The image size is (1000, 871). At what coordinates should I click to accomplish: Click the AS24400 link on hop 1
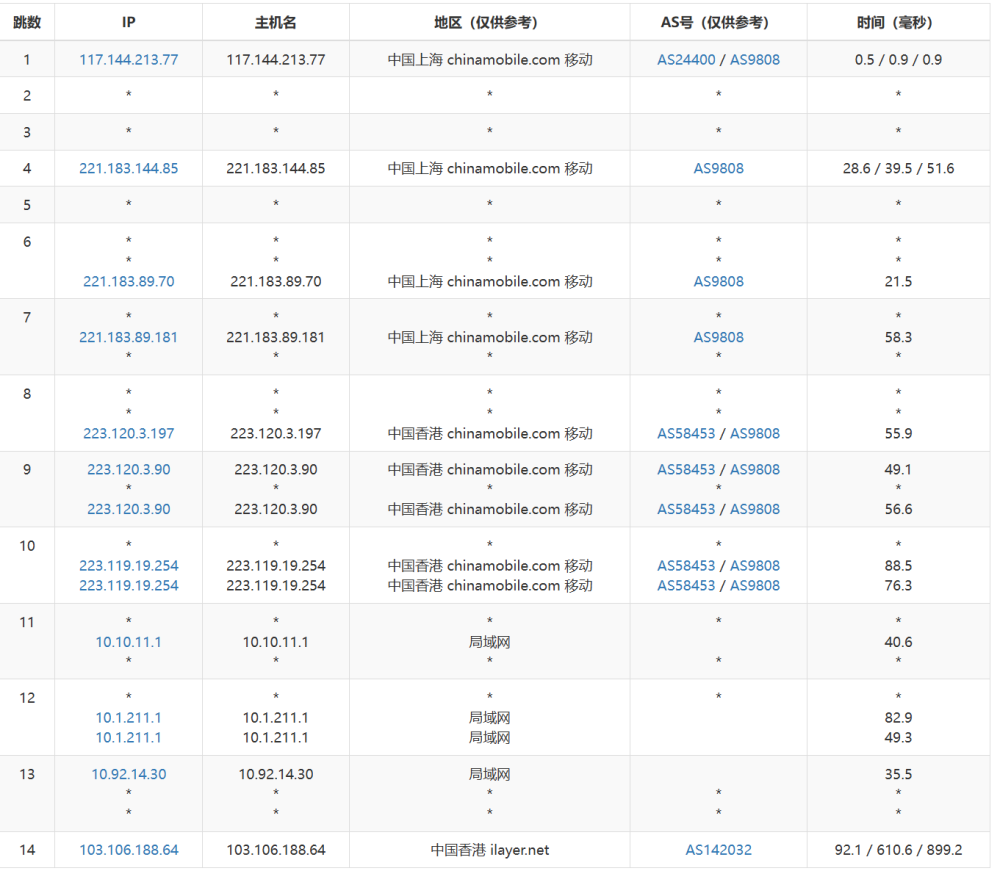[686, 59]
